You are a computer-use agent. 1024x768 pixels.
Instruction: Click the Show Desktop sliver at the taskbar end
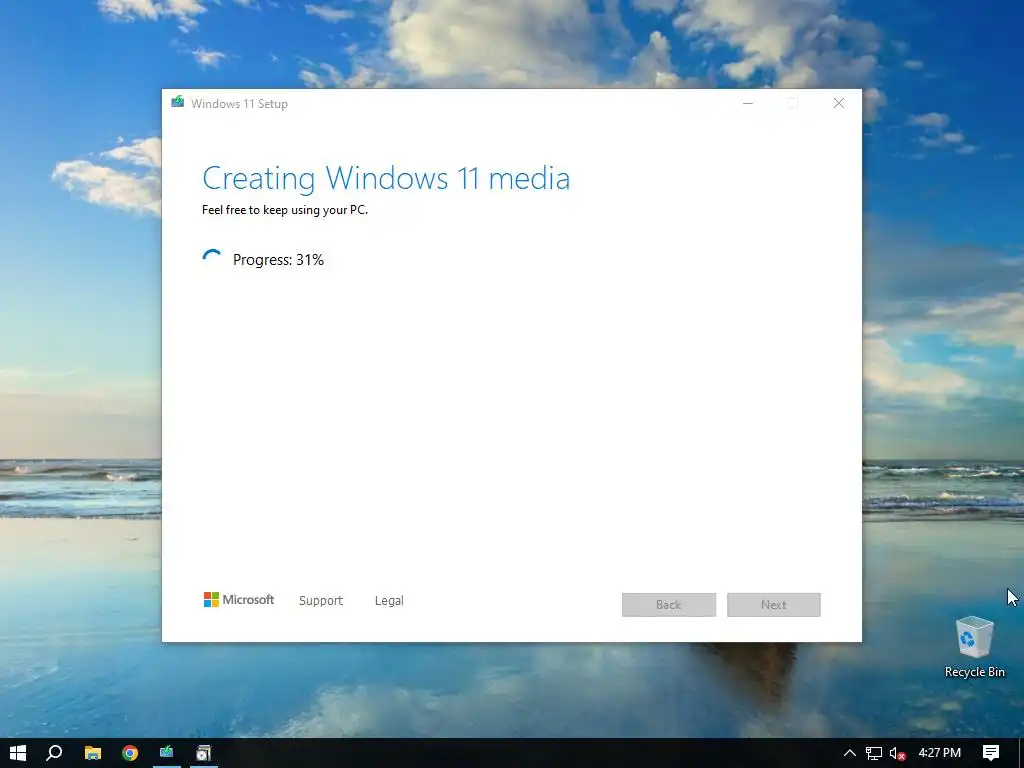point(1021,753)
